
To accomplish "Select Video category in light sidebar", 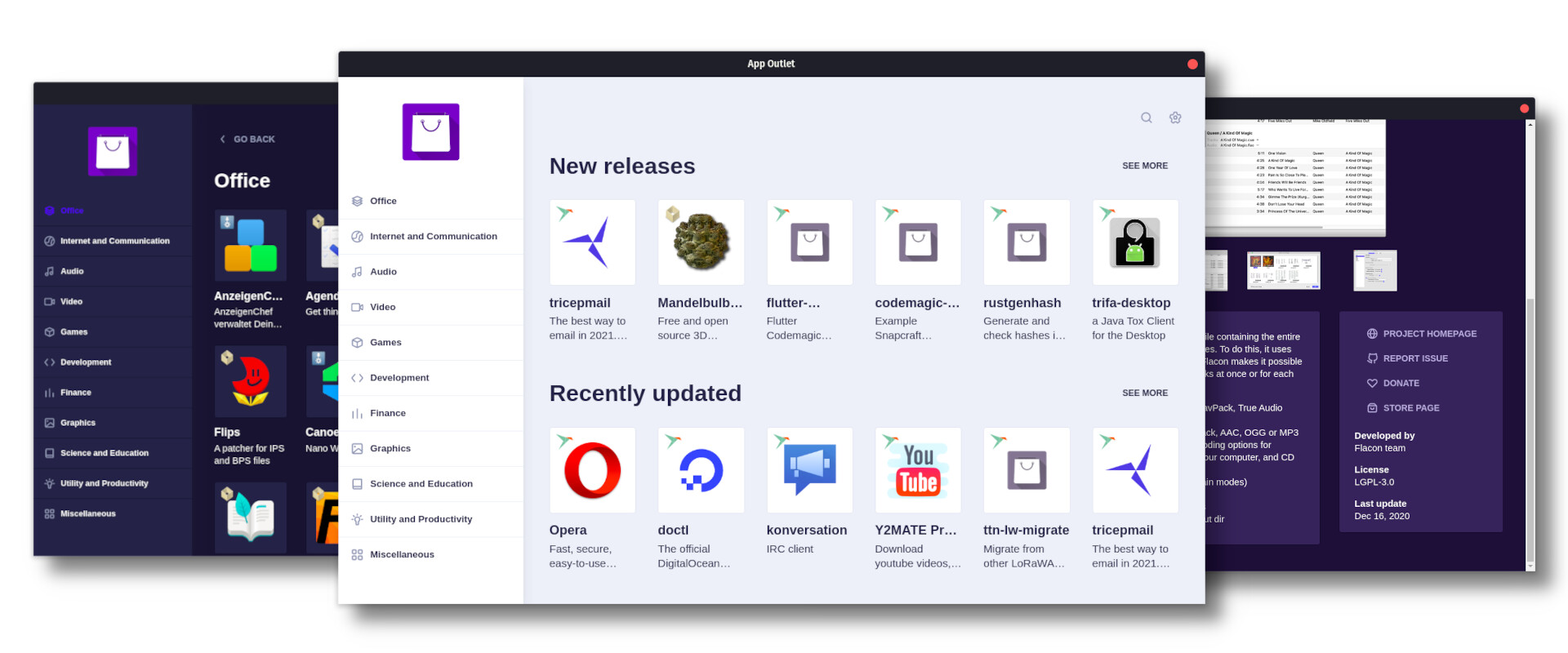I will (x=431, y=307).
